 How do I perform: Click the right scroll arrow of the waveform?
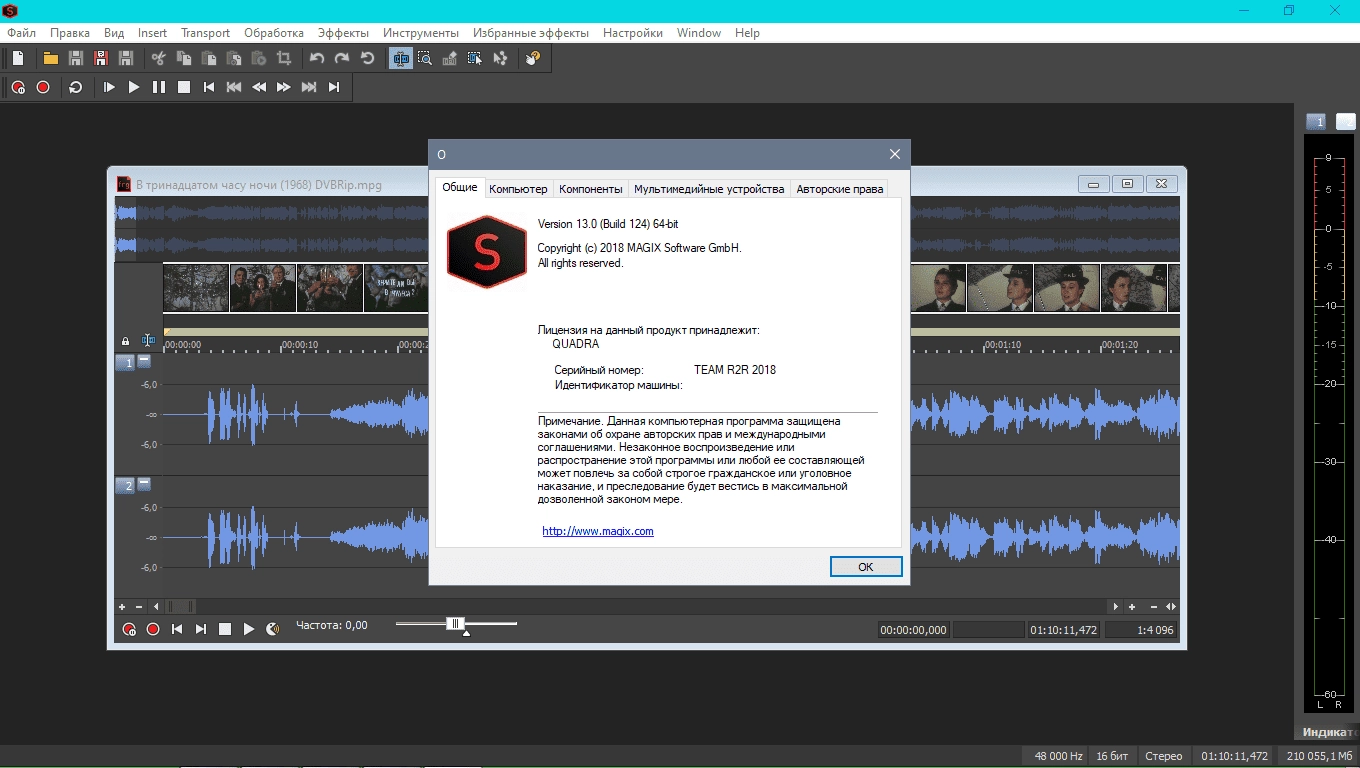point(1116,606)
